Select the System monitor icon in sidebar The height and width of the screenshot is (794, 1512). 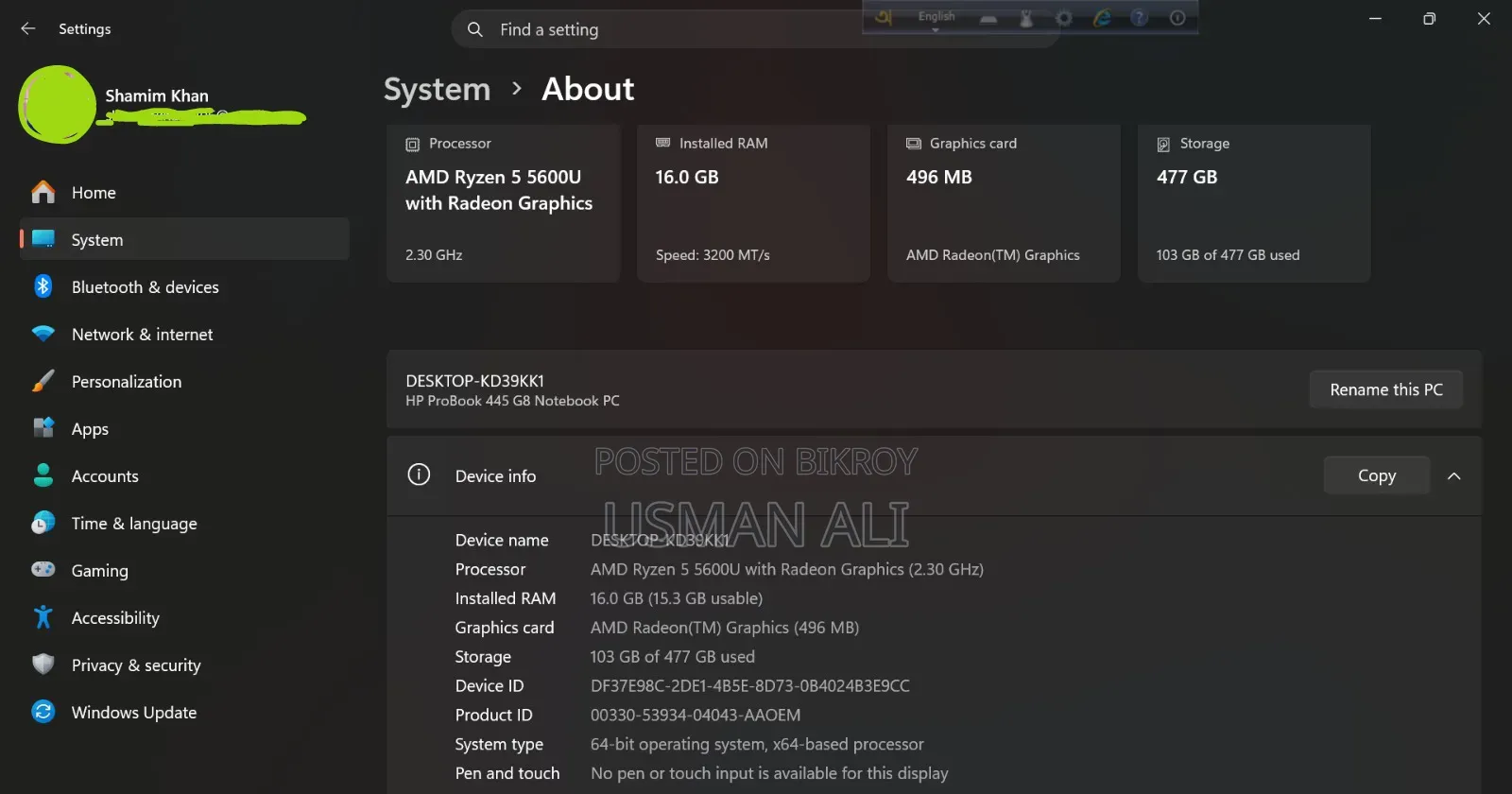click(x=43, y=239)
